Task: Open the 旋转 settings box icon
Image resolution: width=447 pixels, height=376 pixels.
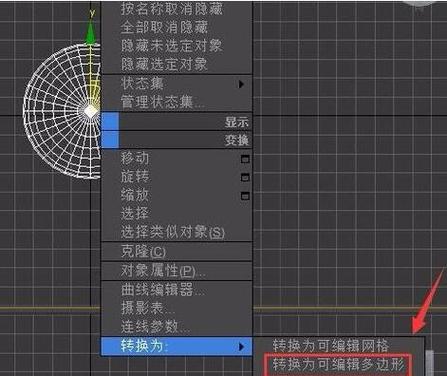Action: (245, 177)
